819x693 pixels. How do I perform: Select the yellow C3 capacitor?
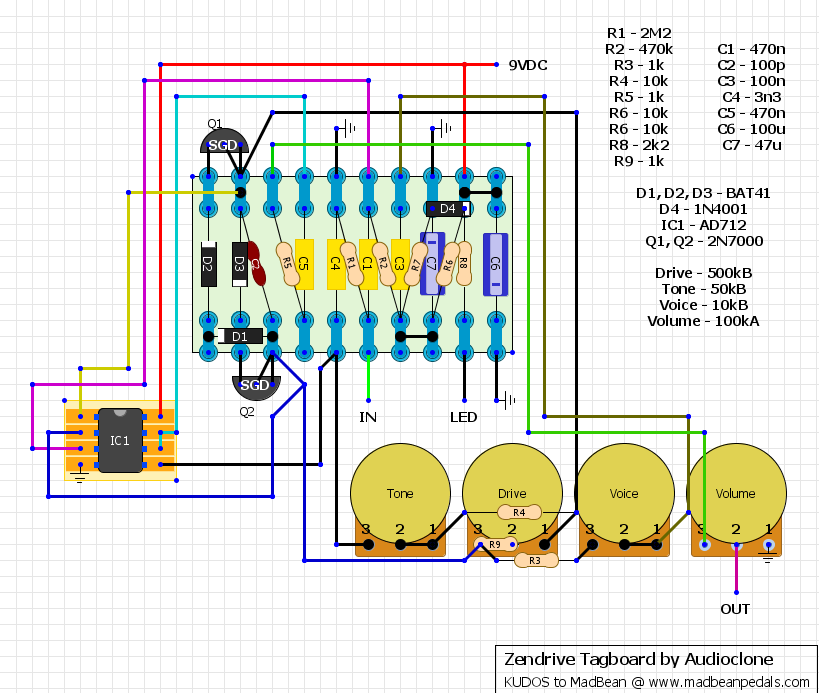tap(400, 264)
